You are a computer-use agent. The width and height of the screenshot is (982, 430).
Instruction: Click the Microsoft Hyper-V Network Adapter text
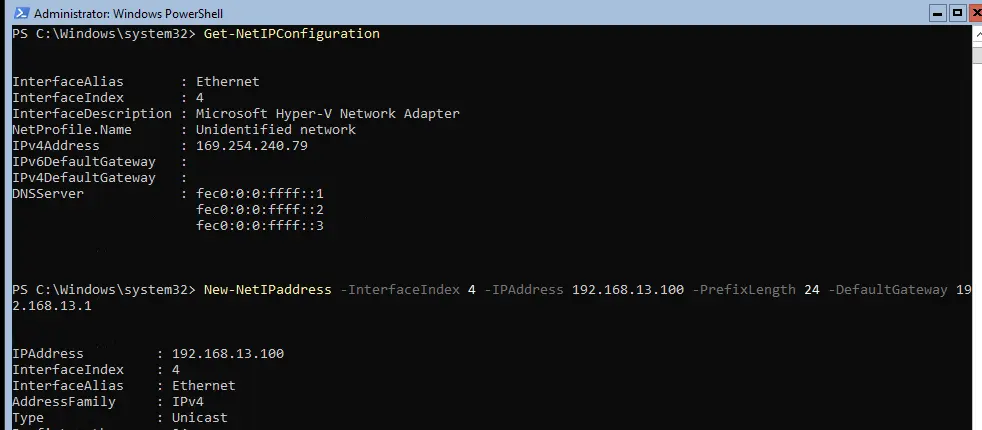tap(328, 114)
